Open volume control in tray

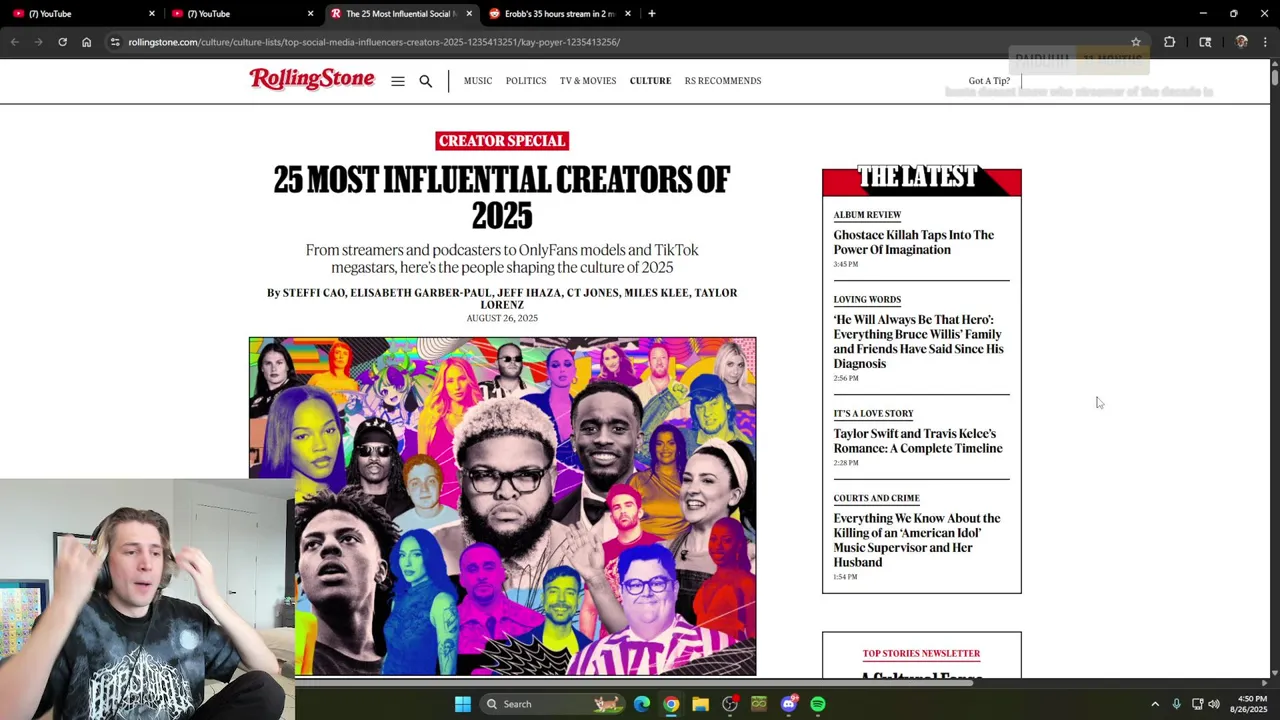click(x=1213, y=704)
